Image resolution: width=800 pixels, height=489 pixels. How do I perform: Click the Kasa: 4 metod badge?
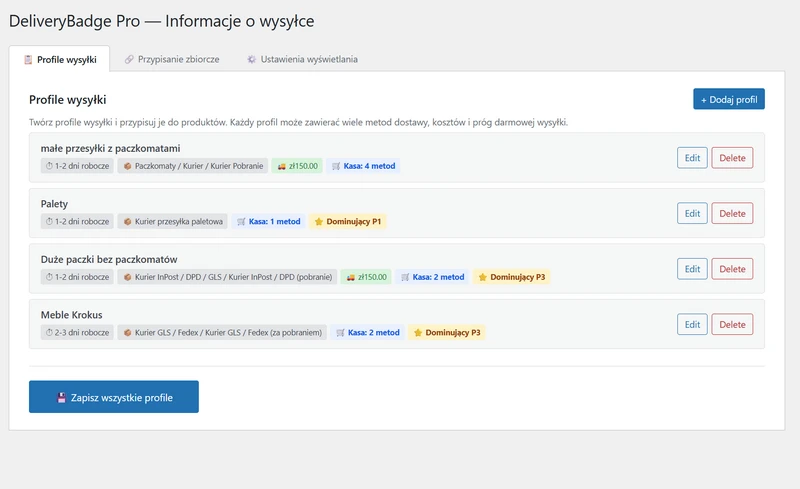[x=363, y=166]
